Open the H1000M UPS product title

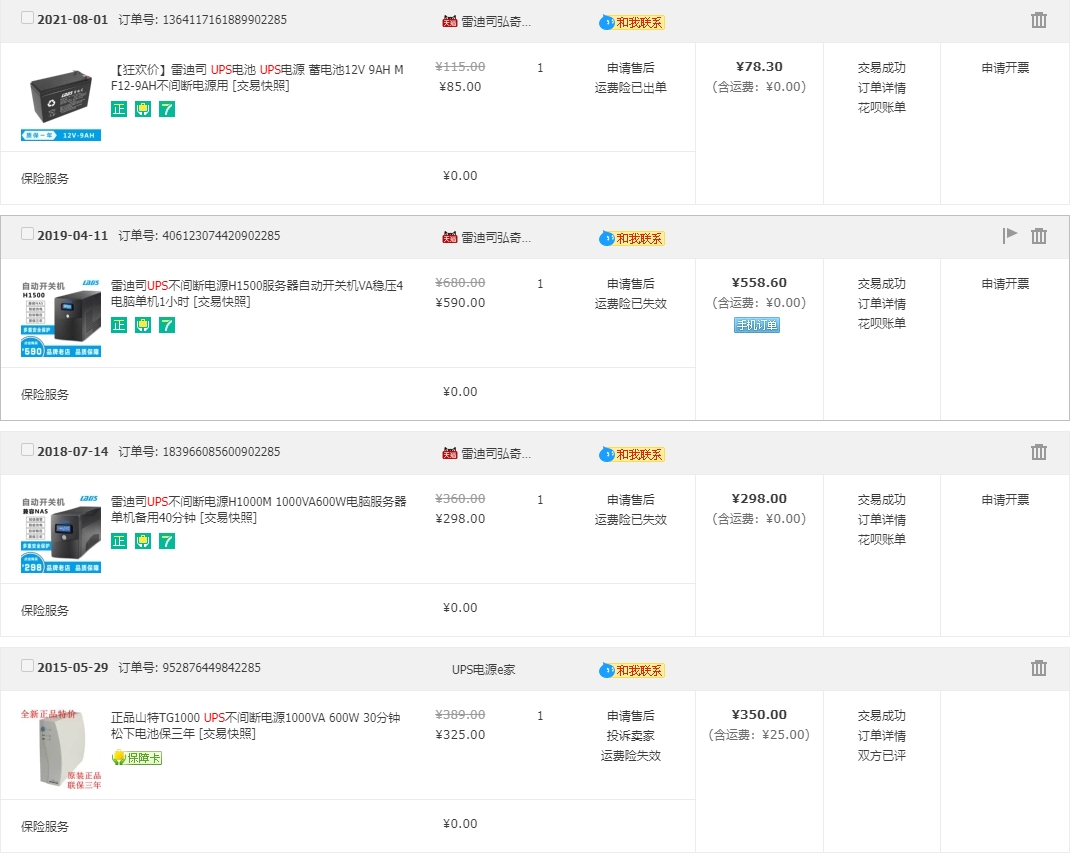(258, 509)
